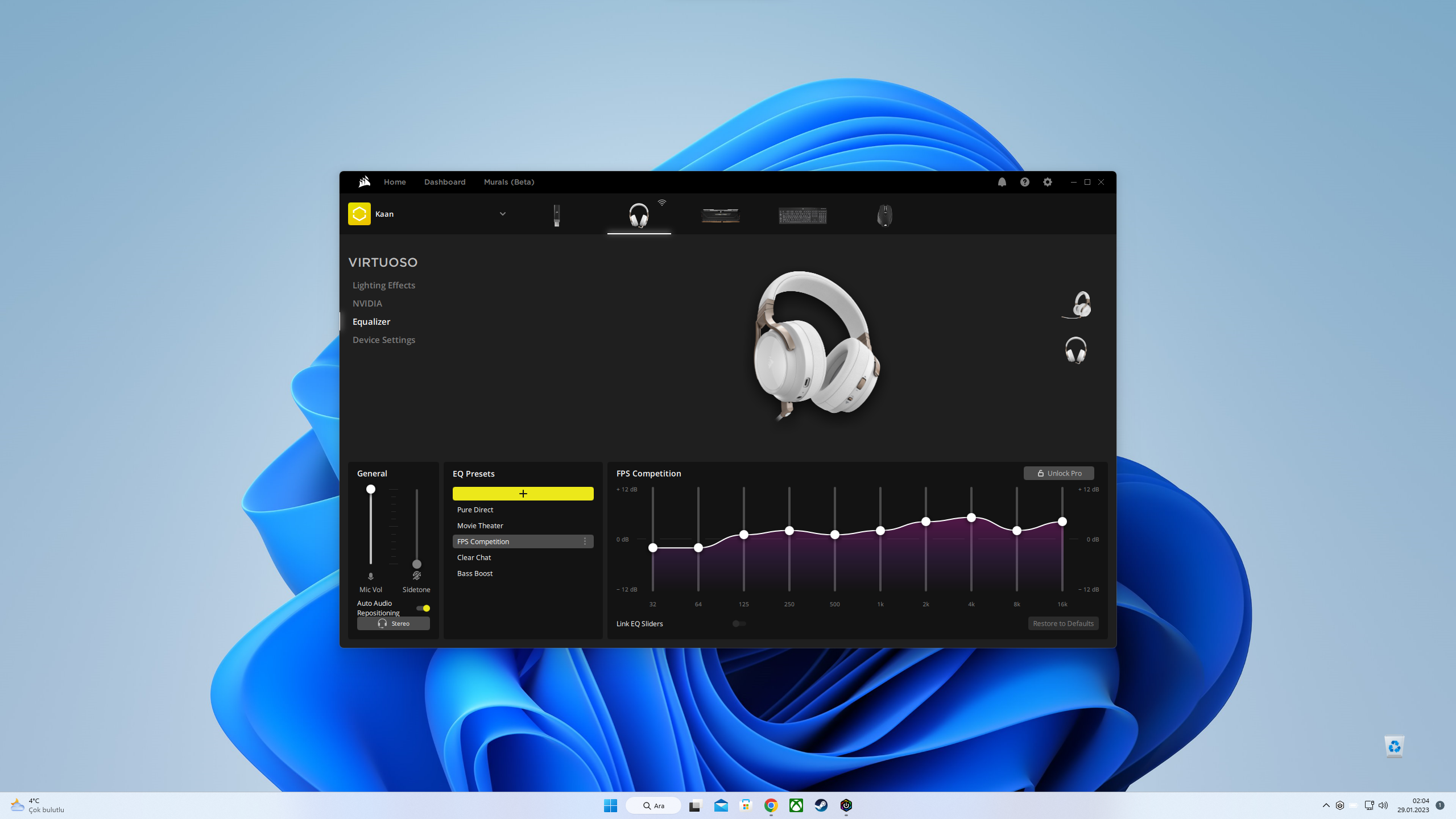The image size is (1456, 819).
Task: Go to Lighting Effects section
Action: (x=384, y=286)
